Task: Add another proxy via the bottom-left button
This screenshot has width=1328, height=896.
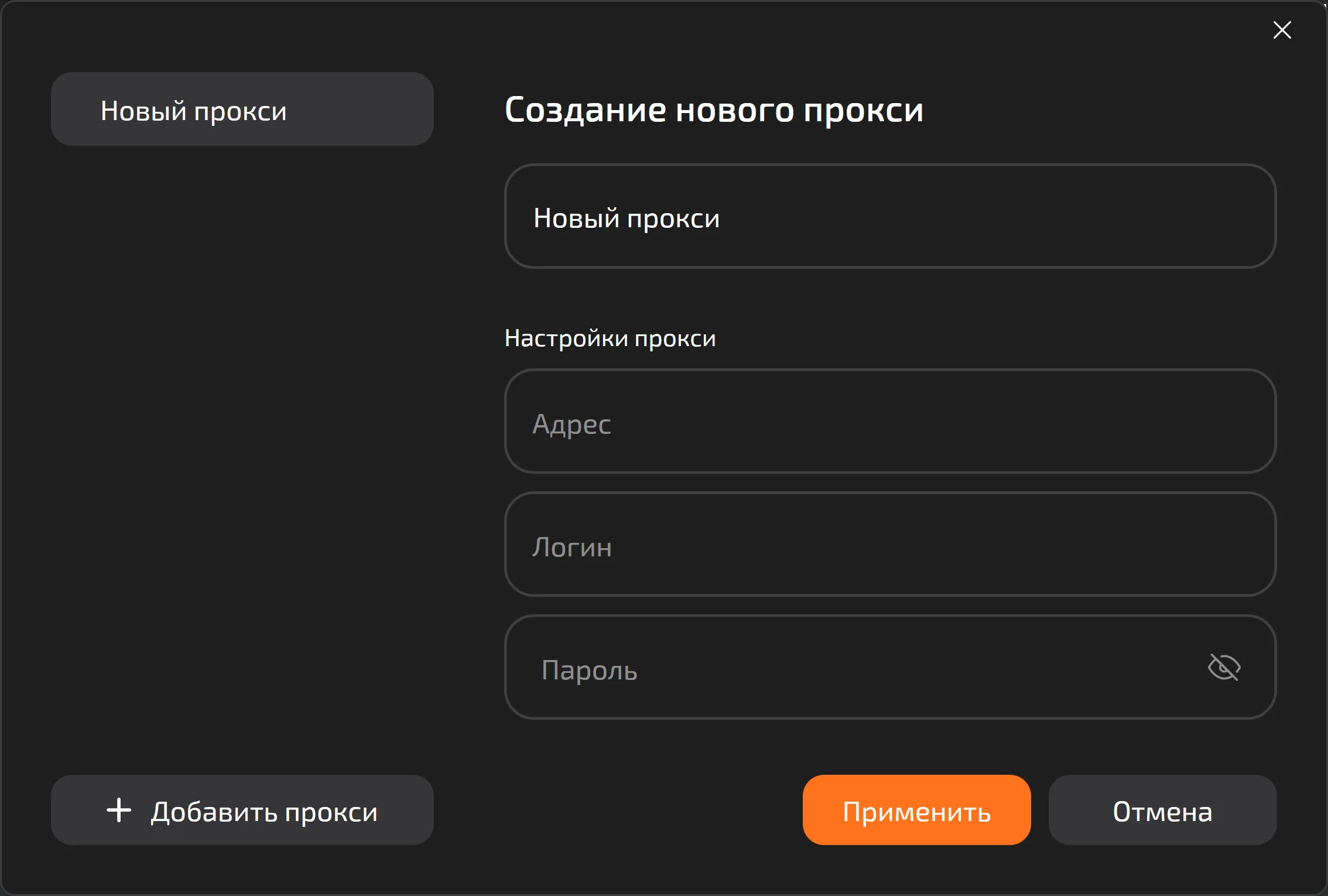Action: 242,810
